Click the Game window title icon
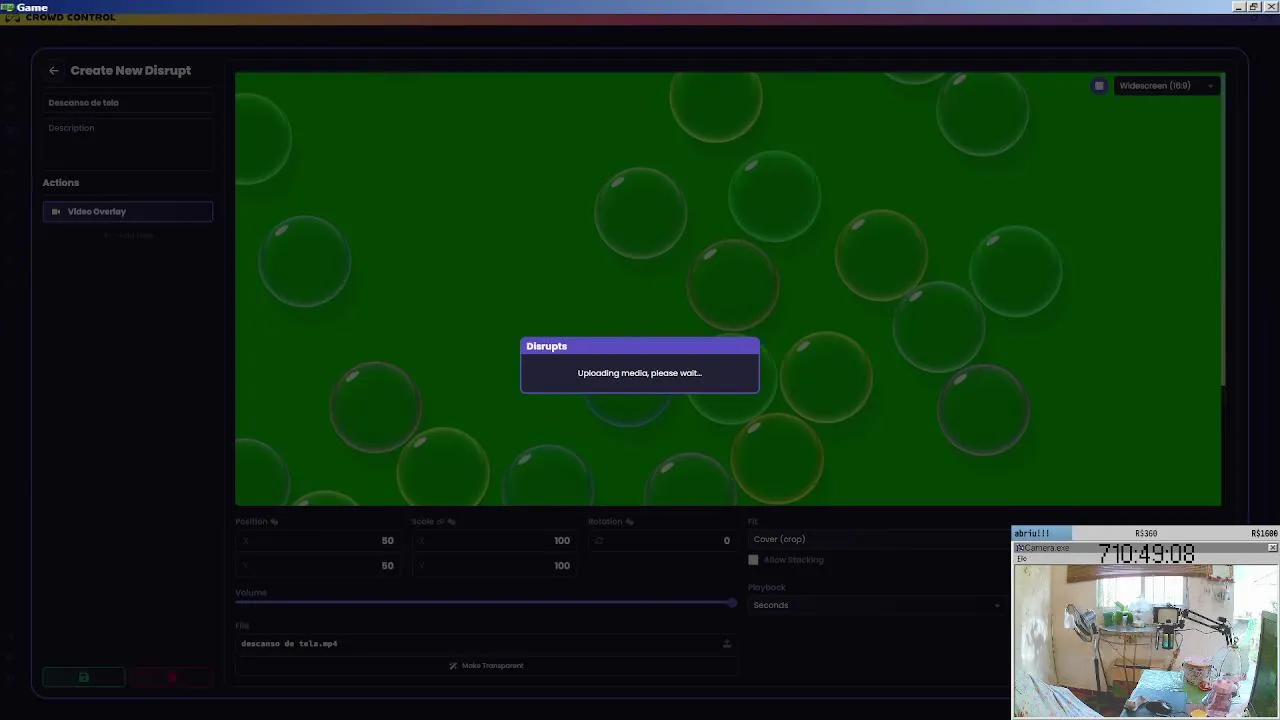 coord(8,7)
